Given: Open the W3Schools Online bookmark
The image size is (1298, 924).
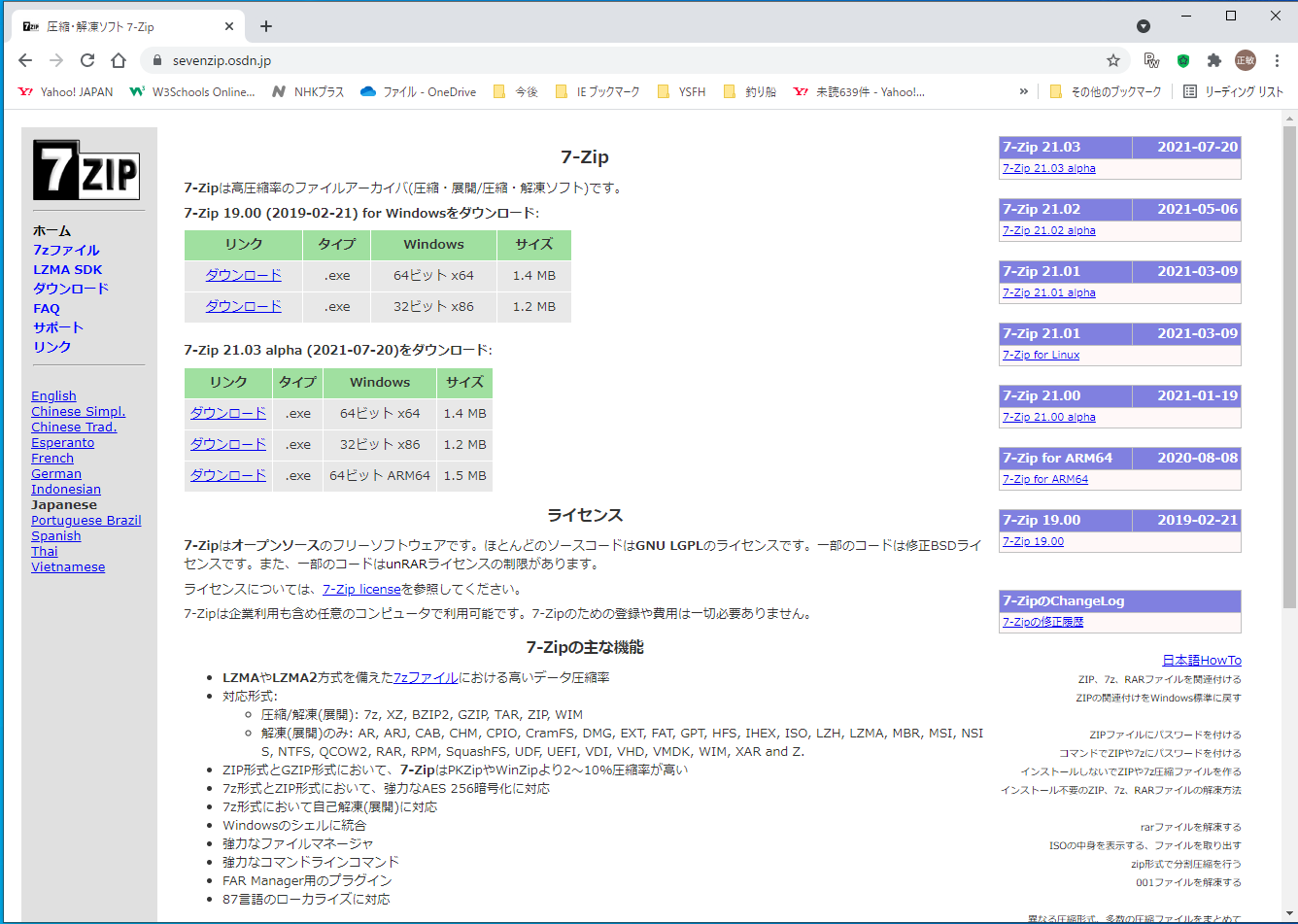Looking at the screenshot, I should click(192, 92).
